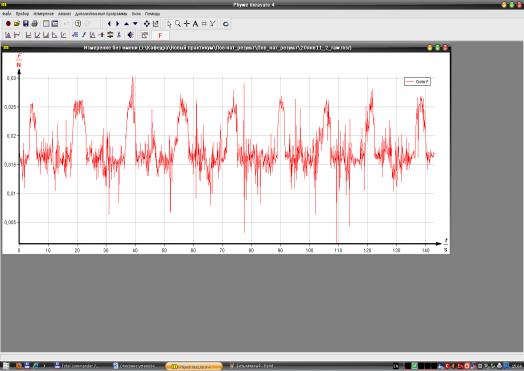Screen dimensions: 524x371
Task: Click the language indicator in the system tray
Action: tap(396, 366)
